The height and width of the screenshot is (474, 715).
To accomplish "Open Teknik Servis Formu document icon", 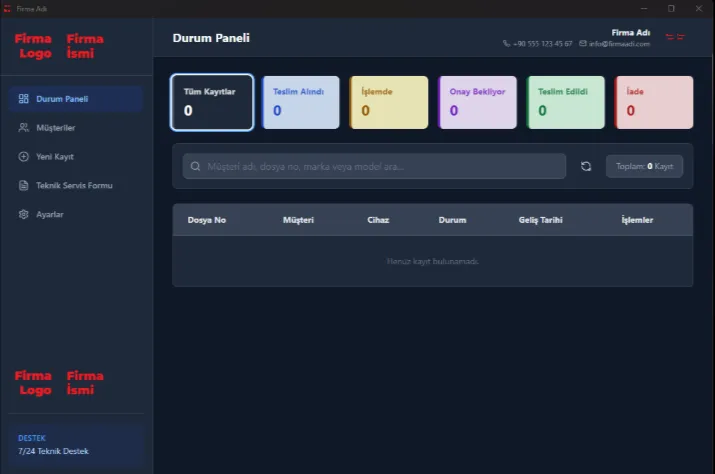I will click(x=24, y=186).
